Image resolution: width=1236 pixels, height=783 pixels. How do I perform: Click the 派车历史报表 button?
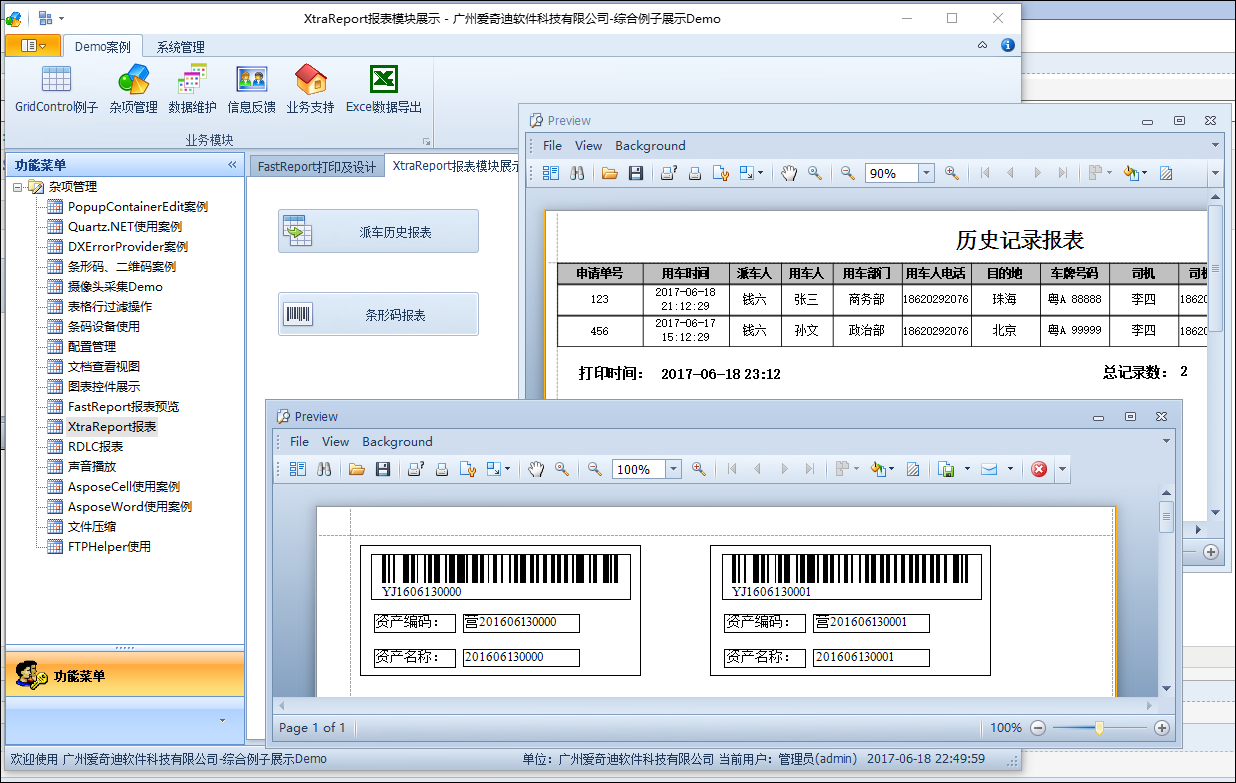pyautogui.click(x=378, y=231)
